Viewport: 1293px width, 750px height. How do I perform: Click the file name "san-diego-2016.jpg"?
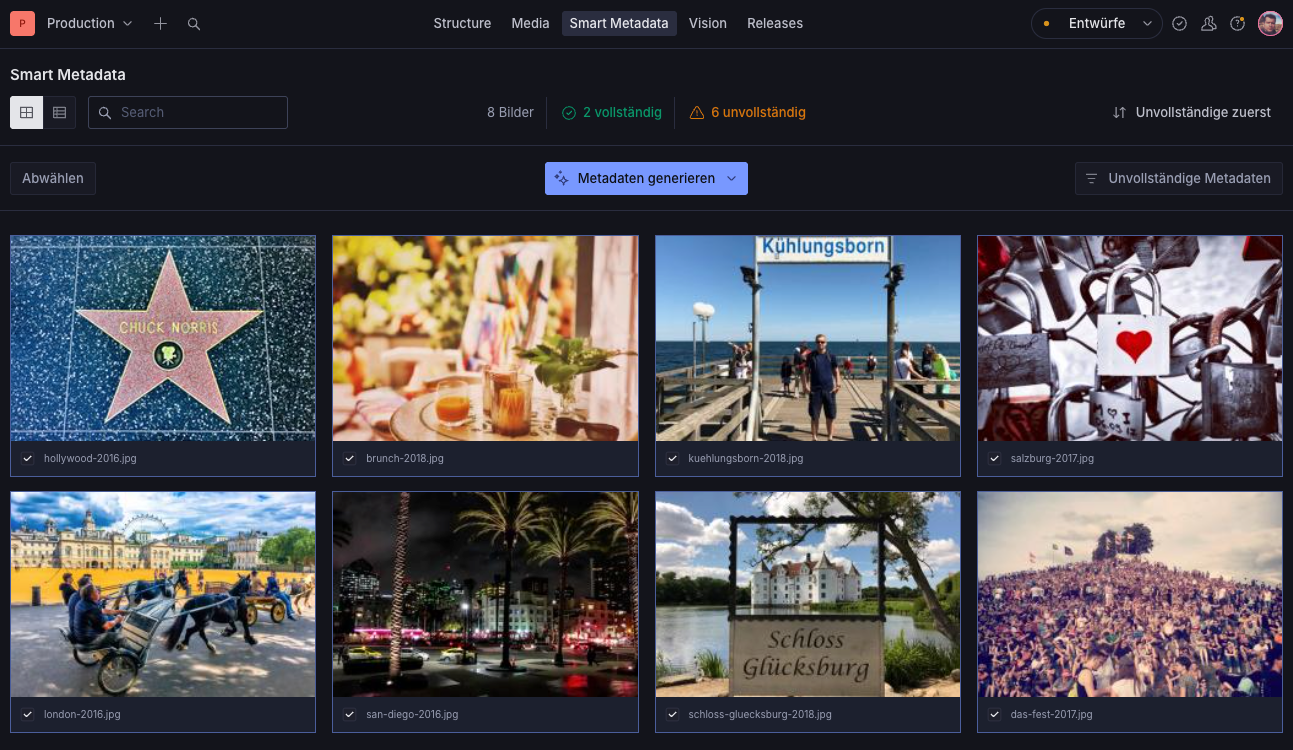point(412,714)
